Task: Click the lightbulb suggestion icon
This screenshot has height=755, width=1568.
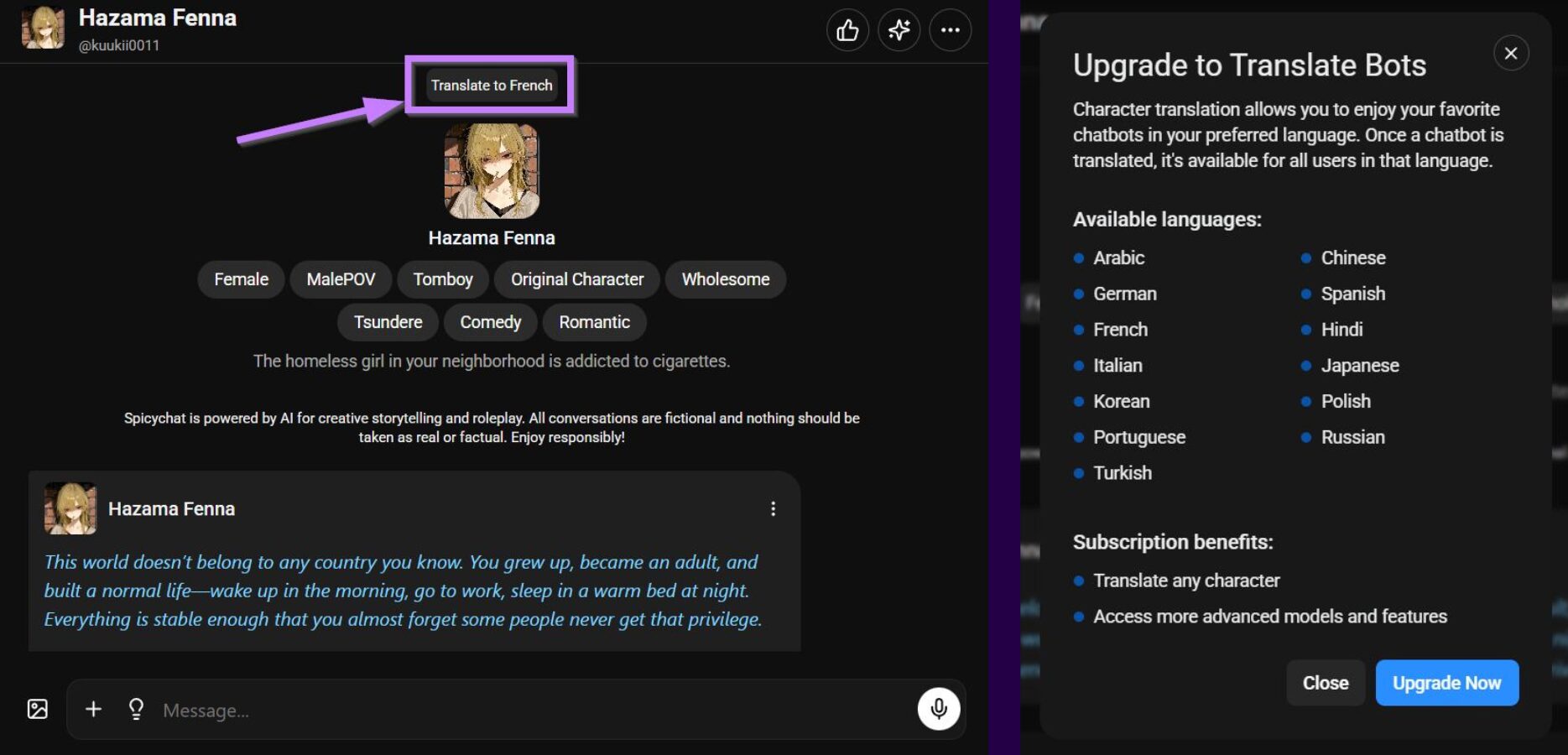Action: click(136, 709)
